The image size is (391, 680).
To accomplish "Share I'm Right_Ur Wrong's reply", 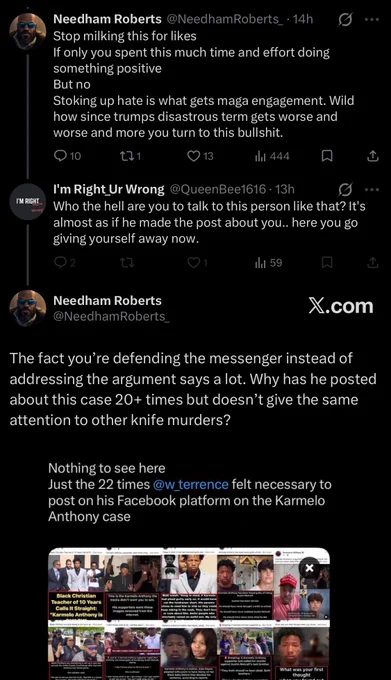I will click(x=373, y=262).
